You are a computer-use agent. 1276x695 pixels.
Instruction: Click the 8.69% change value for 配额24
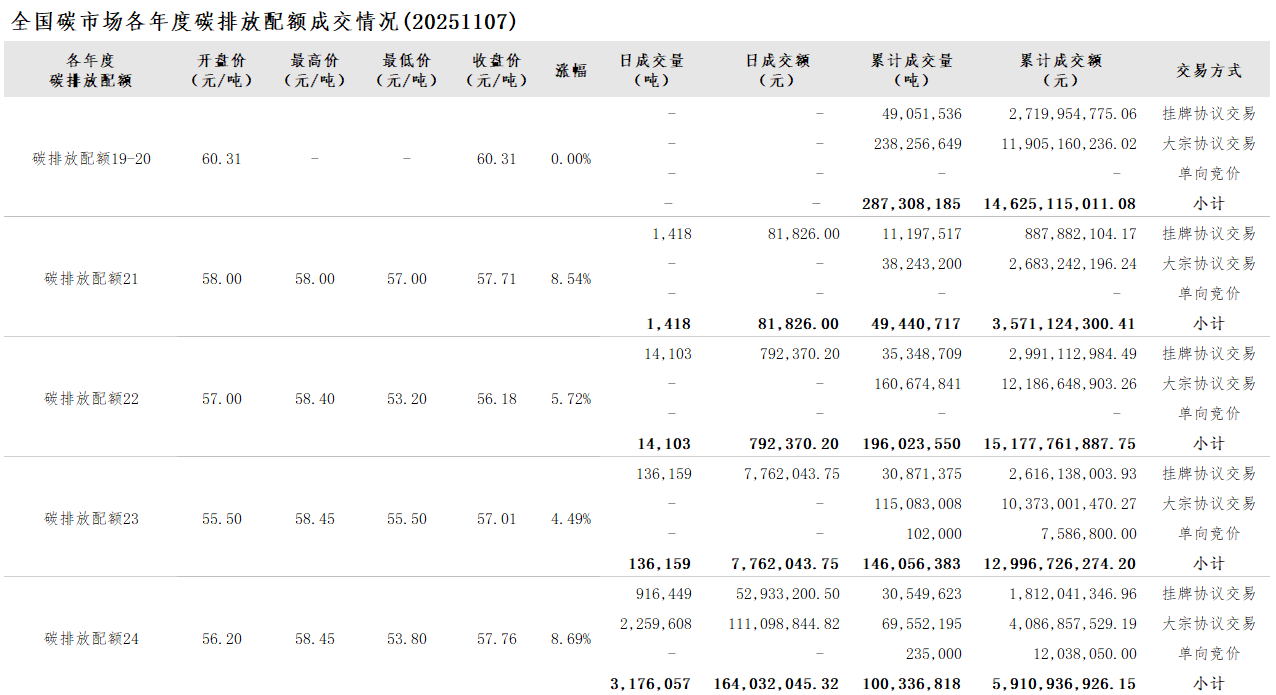[x=571, y=639]
